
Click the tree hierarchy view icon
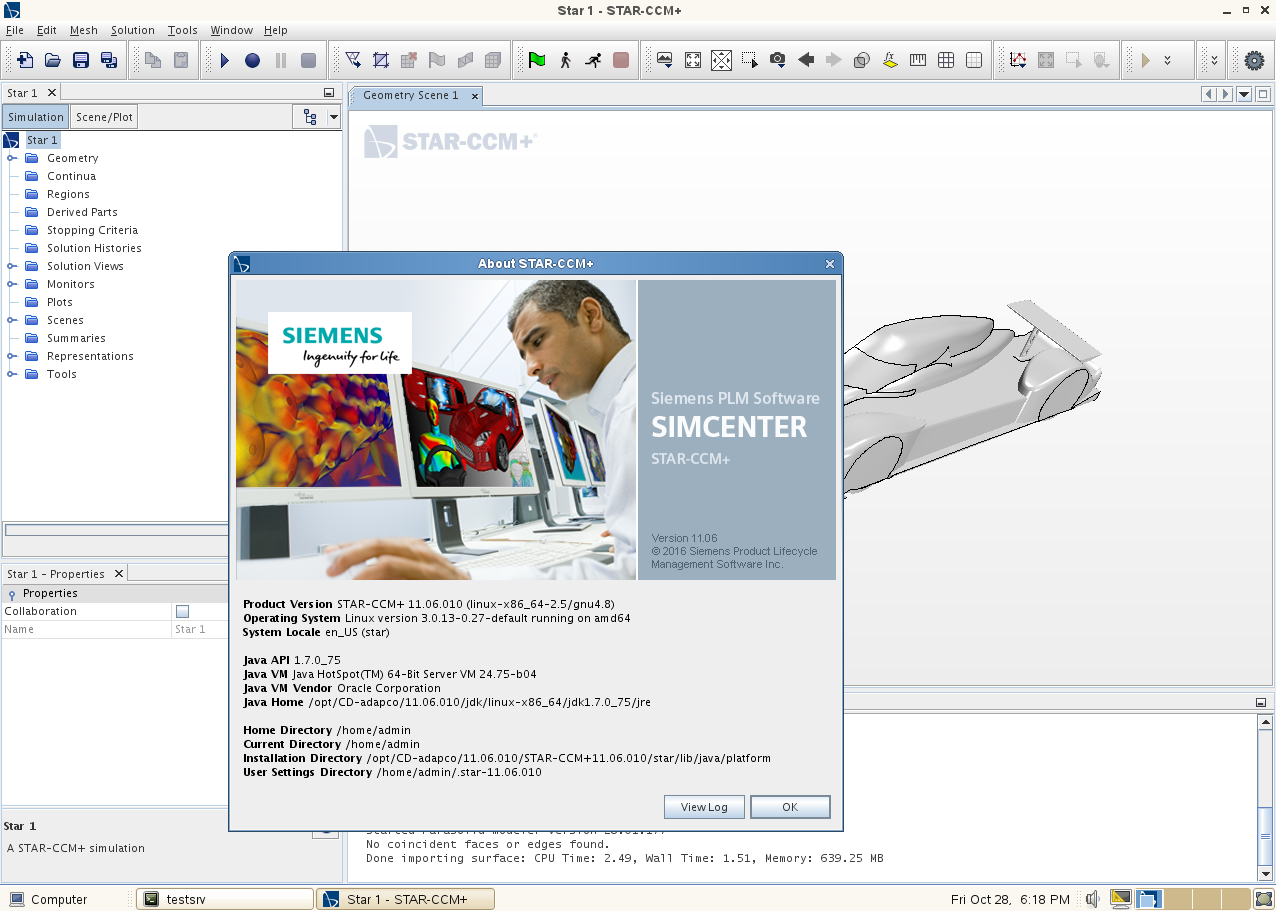click(x=310, y=117)
